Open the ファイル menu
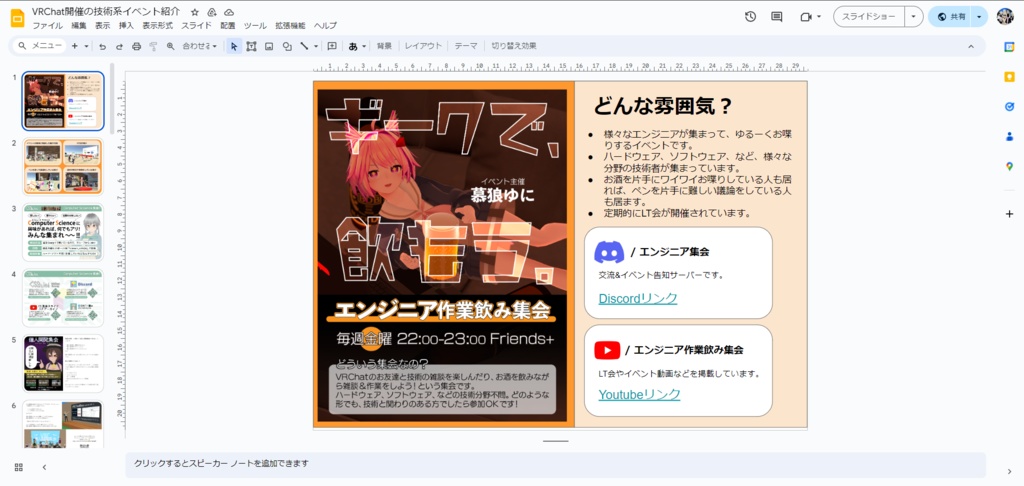1024x486 pixels. tap(48, 26)
